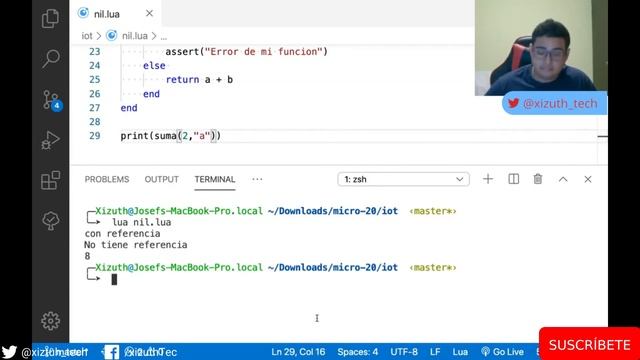Image resolution: width=640 pixels, height=360 pixels.
Task: Click line number 29 in gutter
Action: click(95, 136)
